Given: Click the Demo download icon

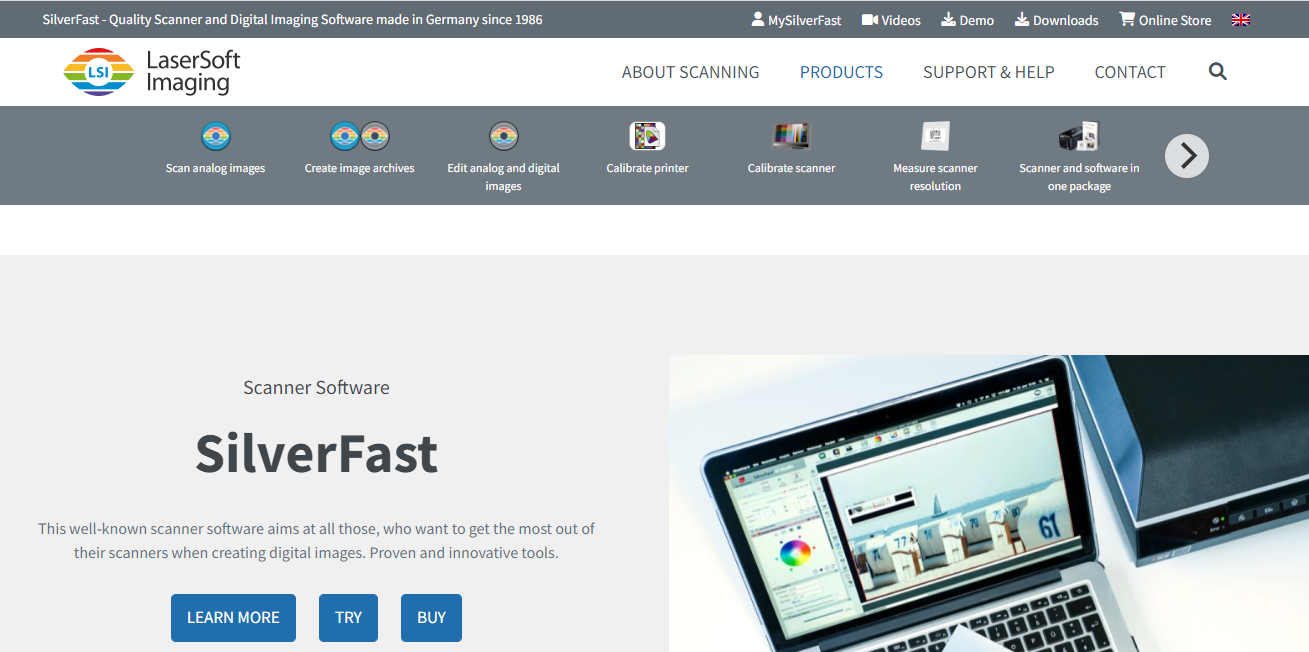Looking at the screenshot, I should tap(948, 19).
